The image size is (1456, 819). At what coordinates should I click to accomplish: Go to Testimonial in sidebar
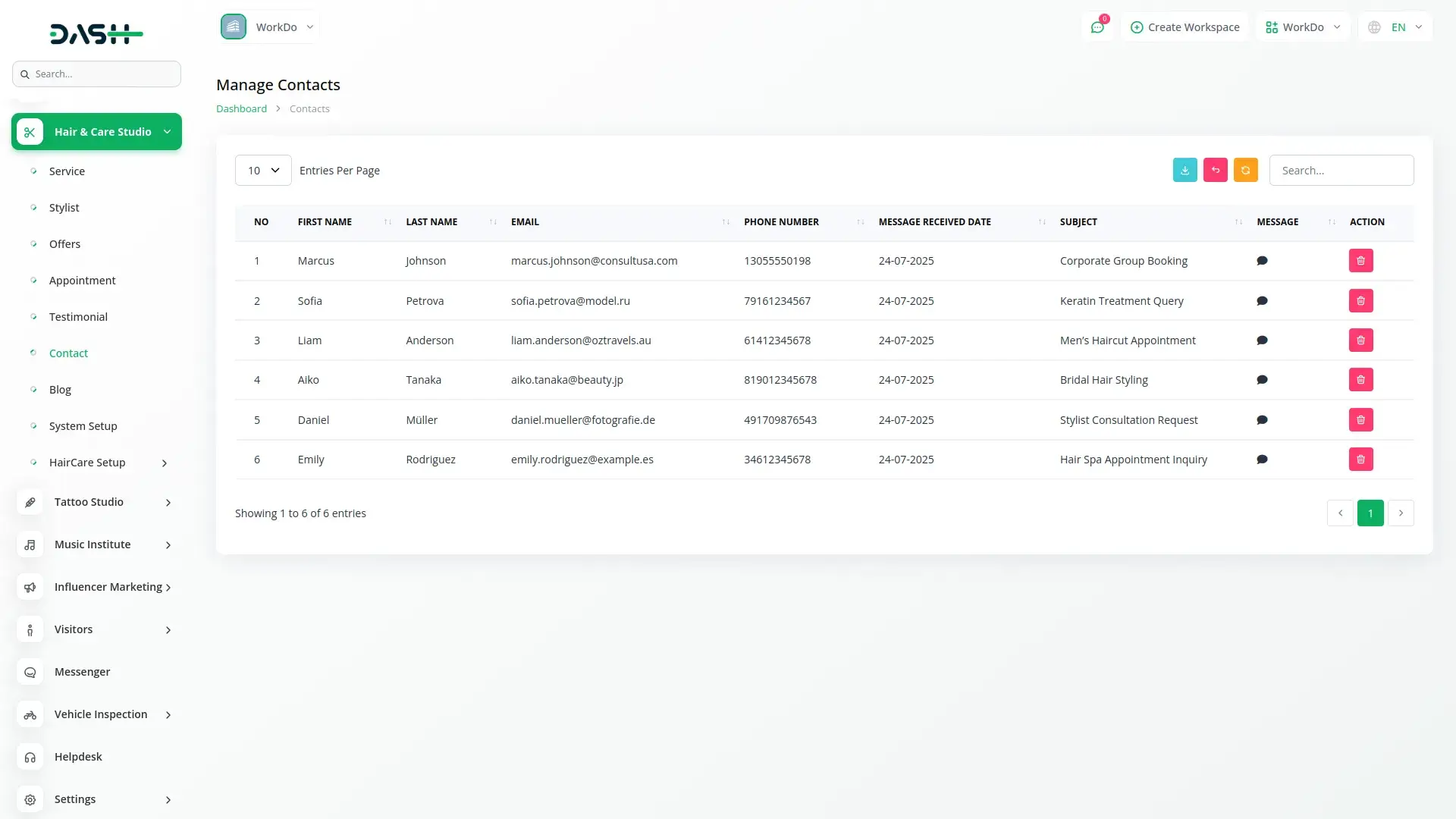(78, 317)
